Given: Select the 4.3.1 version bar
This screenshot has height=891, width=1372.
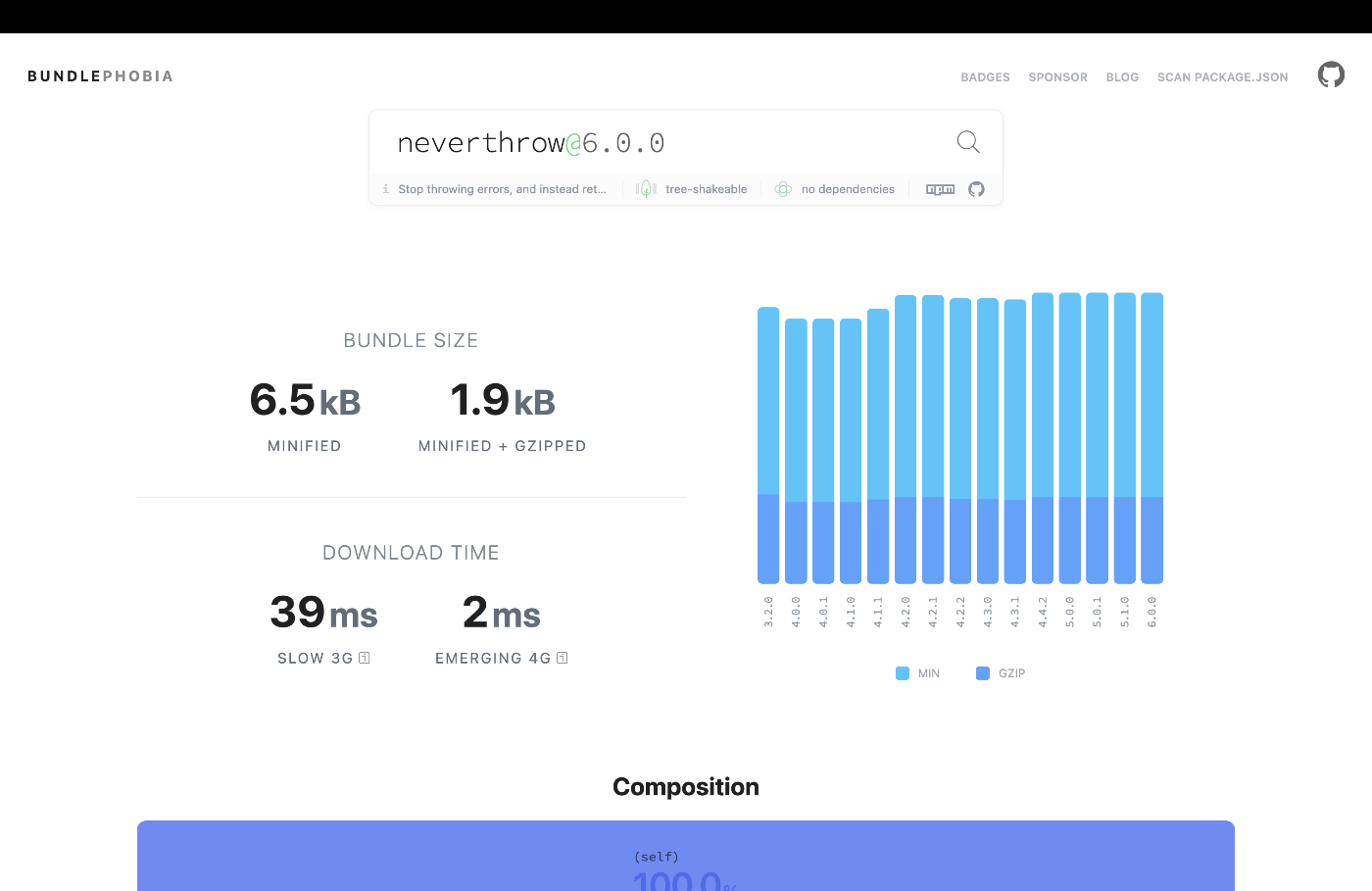Looking at the screenshot, I should 1015,442.
